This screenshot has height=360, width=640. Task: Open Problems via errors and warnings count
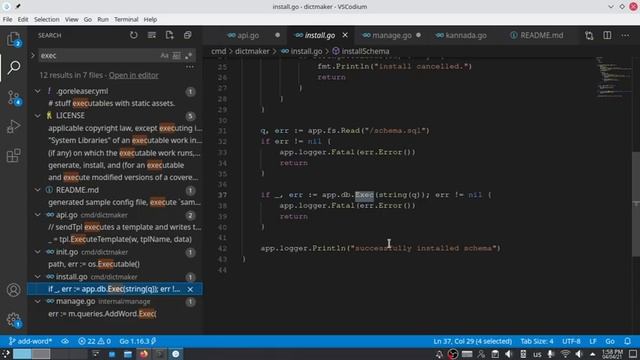tap(94, 341)
